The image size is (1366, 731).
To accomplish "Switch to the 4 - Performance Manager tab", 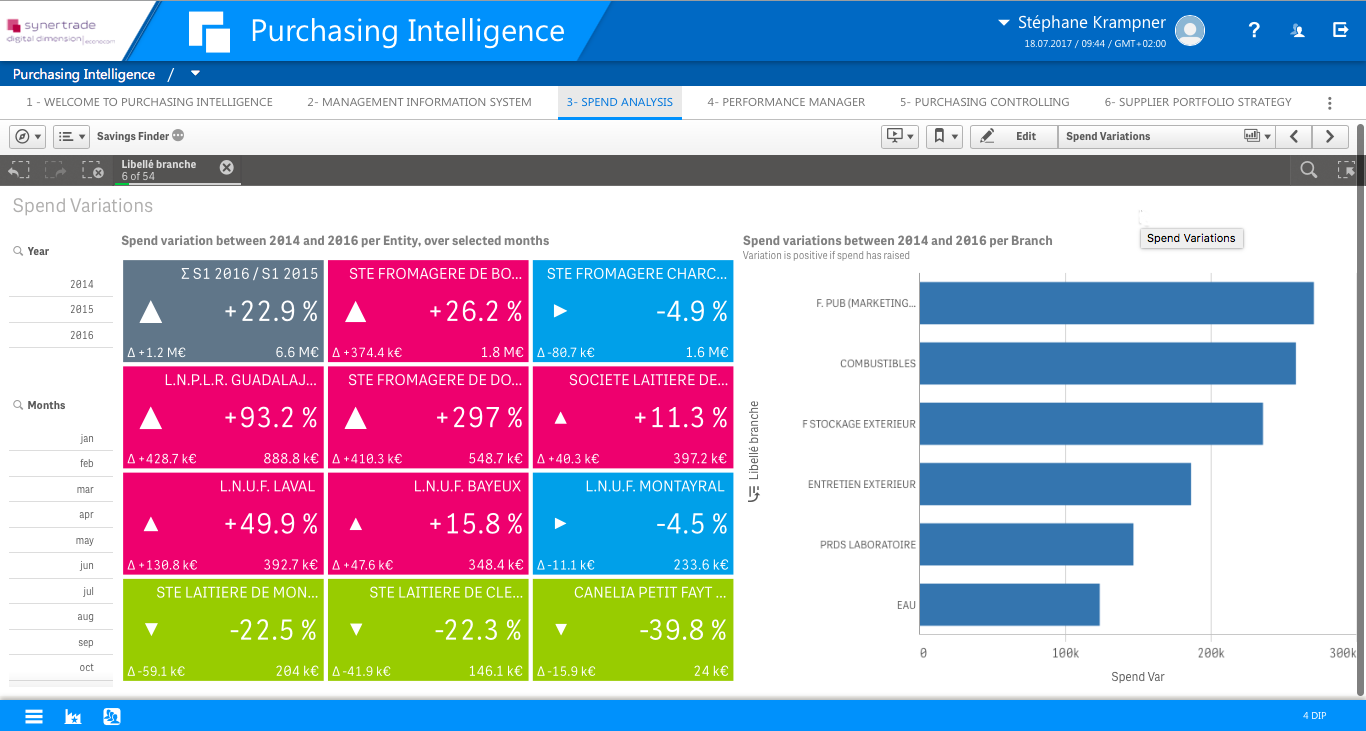I will [x=785, y=102].
